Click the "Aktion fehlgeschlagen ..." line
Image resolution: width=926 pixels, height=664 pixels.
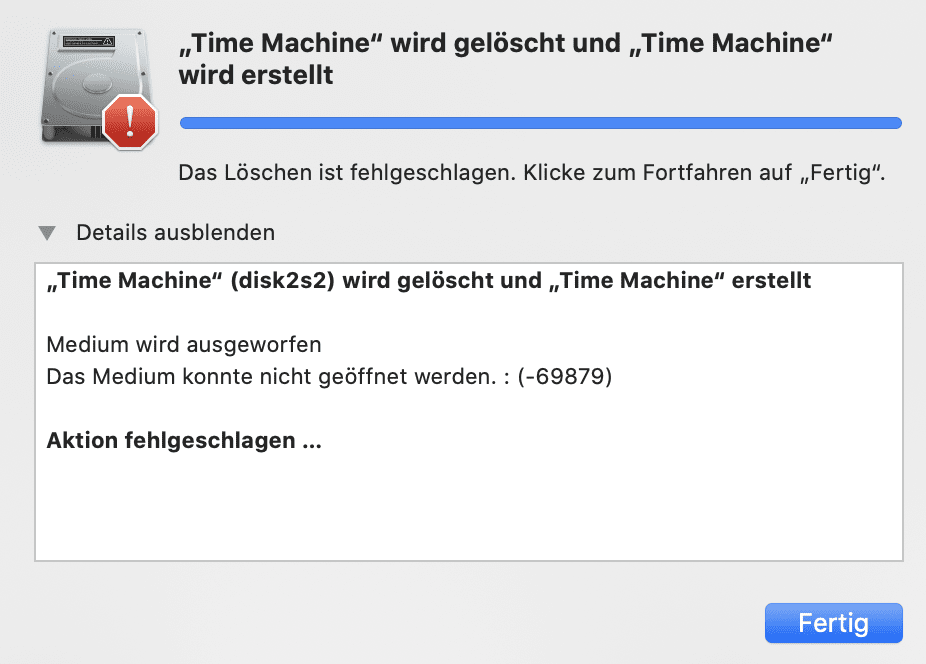click(x=184, y=440)
